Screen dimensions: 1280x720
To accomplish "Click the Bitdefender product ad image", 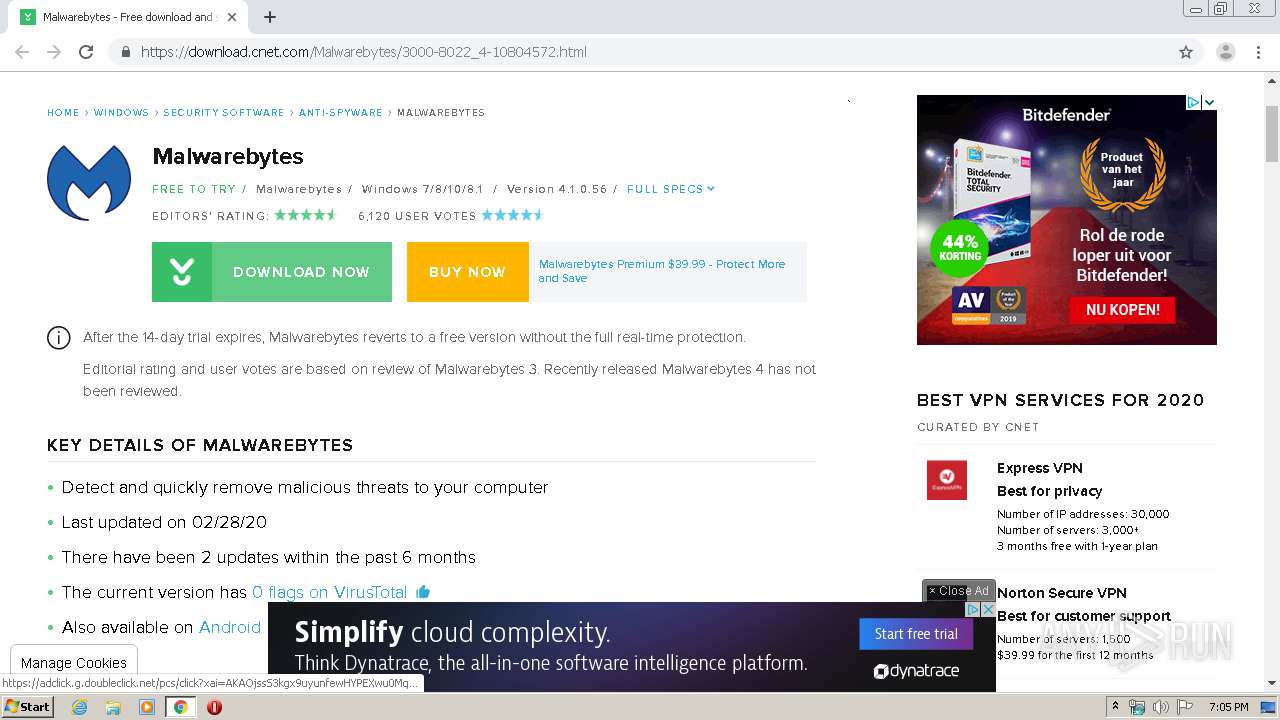I will coord(1067,220).
